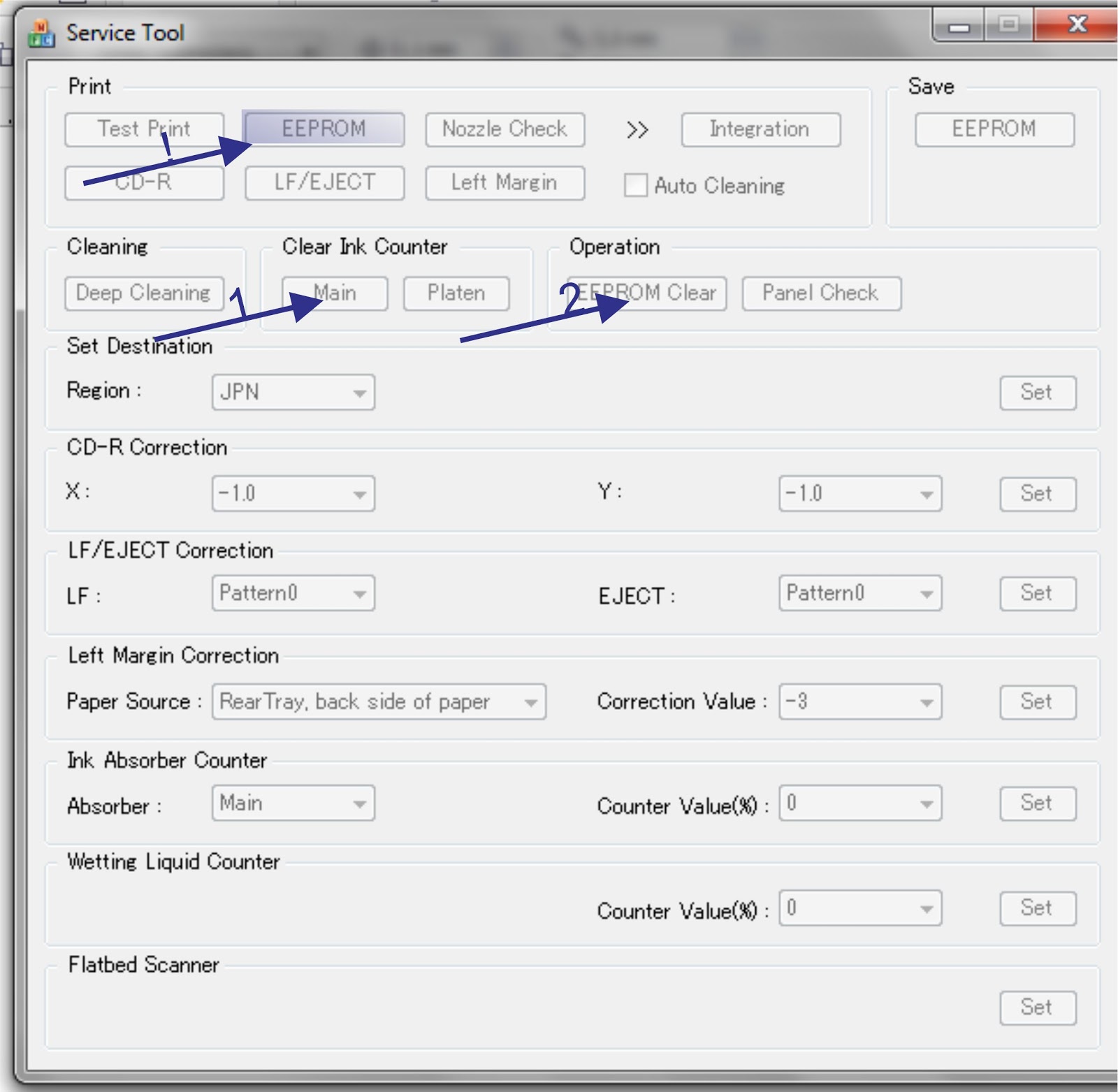This screenshot has width=1118, height=1092.
Task: Click the CD-R print button
Action: click(144, 182)
